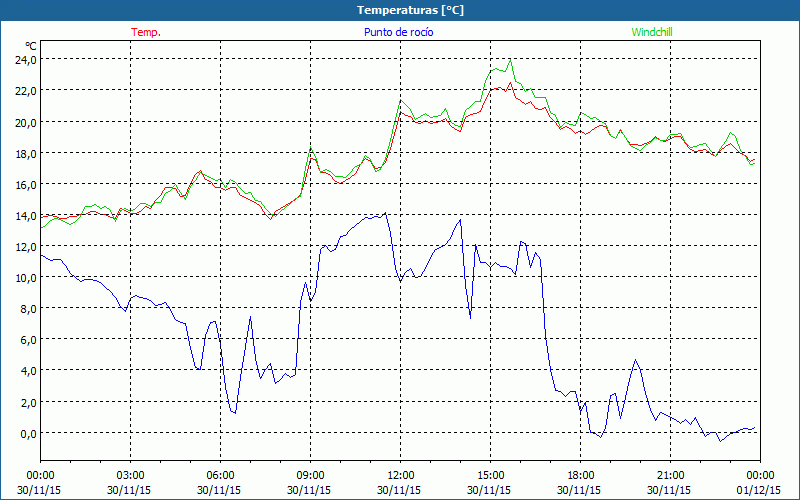Click the 6,0 y-axis value

point(29,340)
